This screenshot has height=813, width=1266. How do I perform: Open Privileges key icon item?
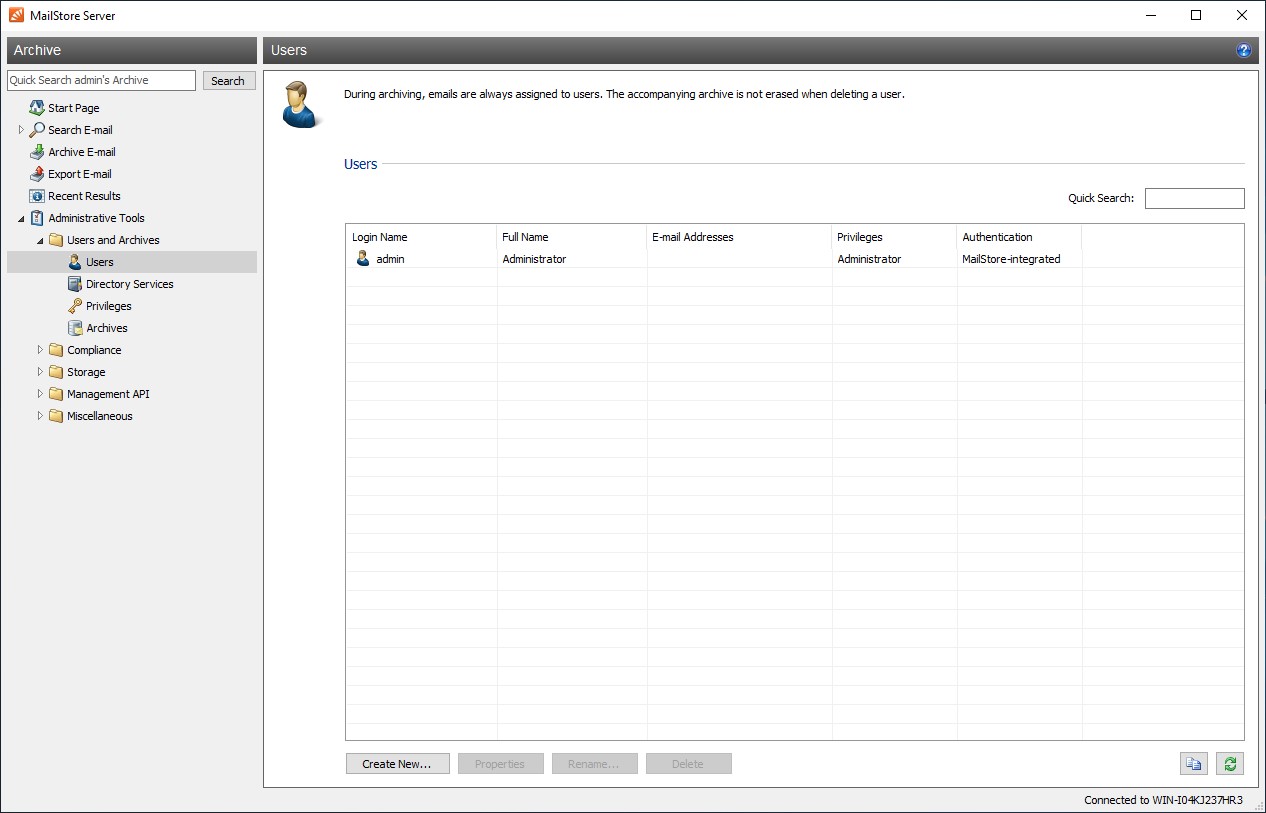click(108, 306)
